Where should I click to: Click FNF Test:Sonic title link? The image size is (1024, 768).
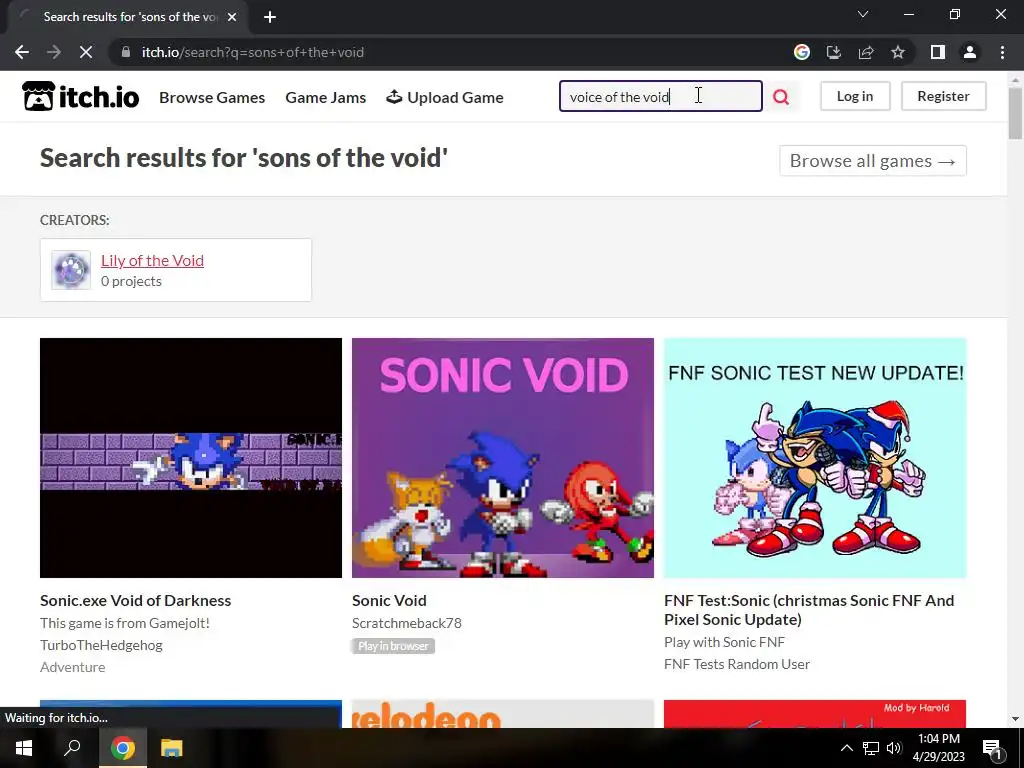809,609
